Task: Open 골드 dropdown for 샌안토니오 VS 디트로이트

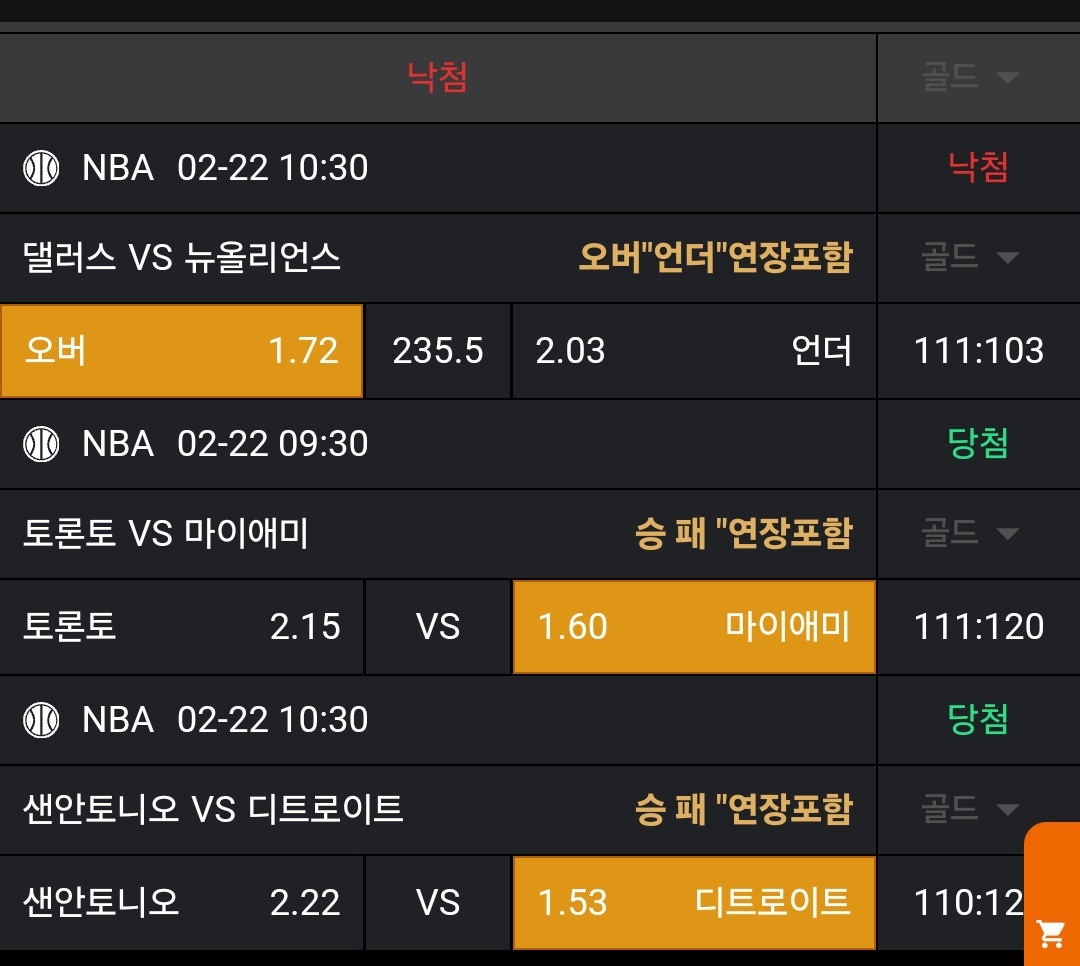Action: point(969,808)
